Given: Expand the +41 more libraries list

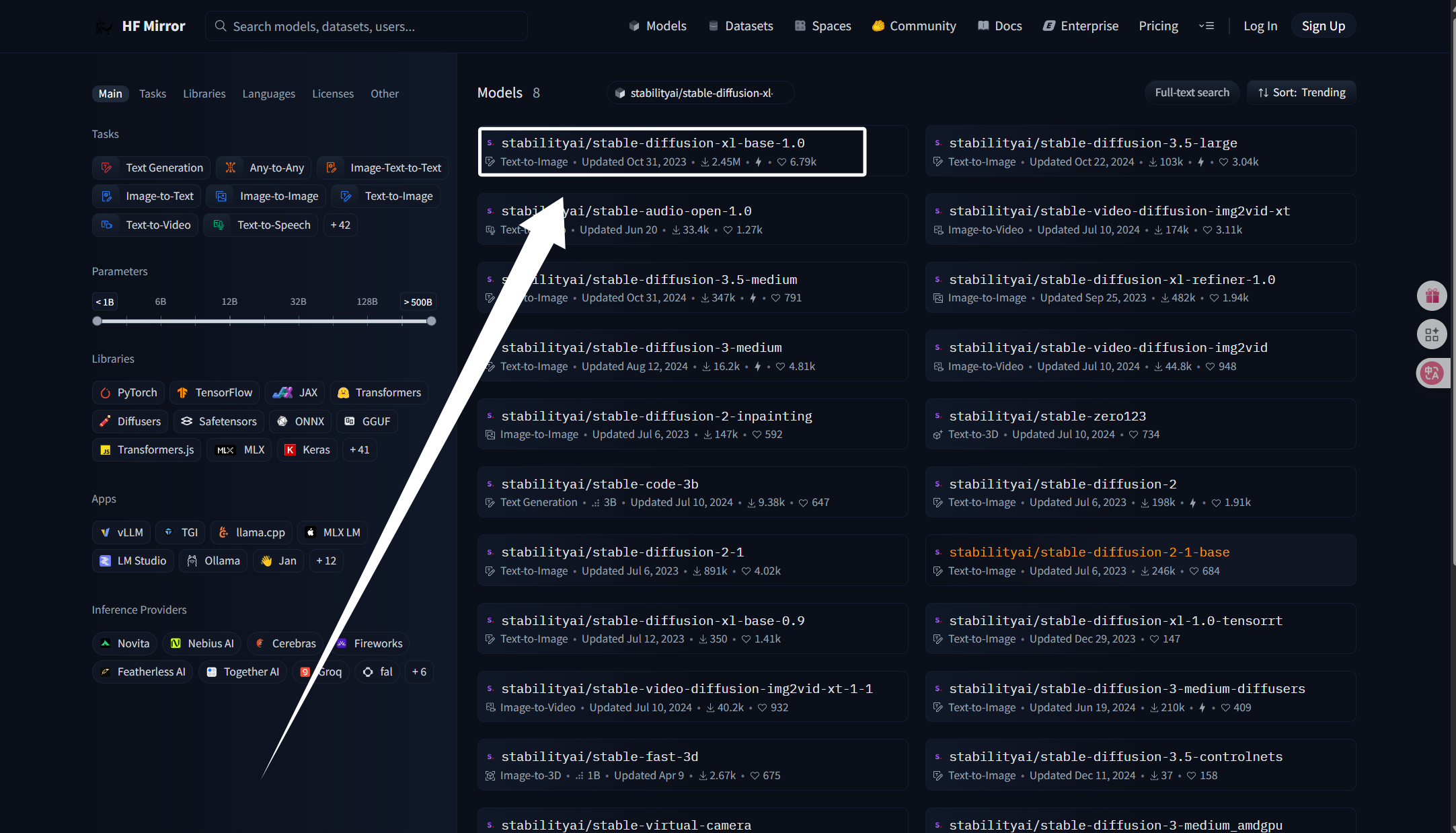Looking at the screenshot, I should (360, 449).
